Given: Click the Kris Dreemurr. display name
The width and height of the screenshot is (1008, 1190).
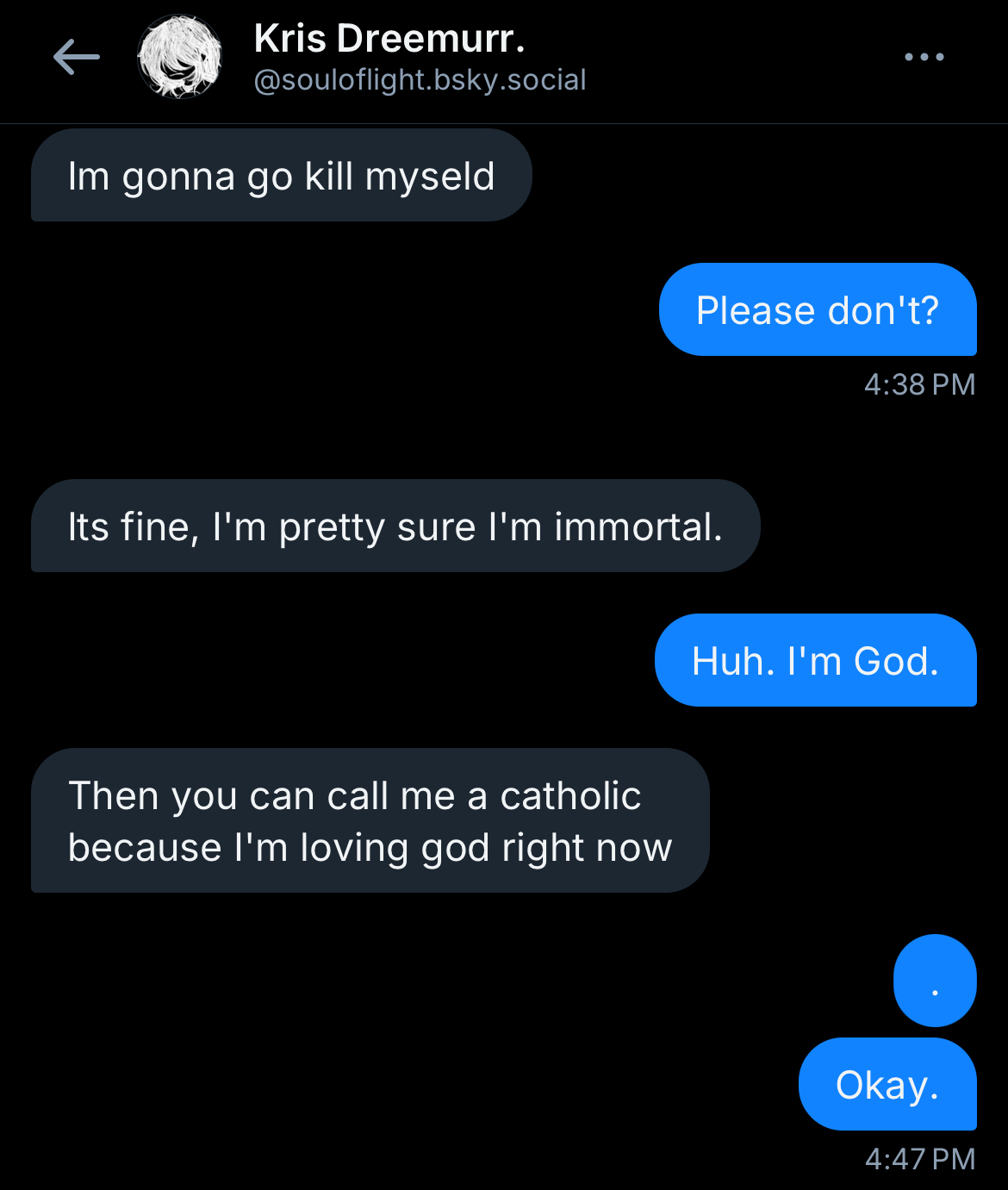Looking at the screenshot, I should tap(389, 39).
